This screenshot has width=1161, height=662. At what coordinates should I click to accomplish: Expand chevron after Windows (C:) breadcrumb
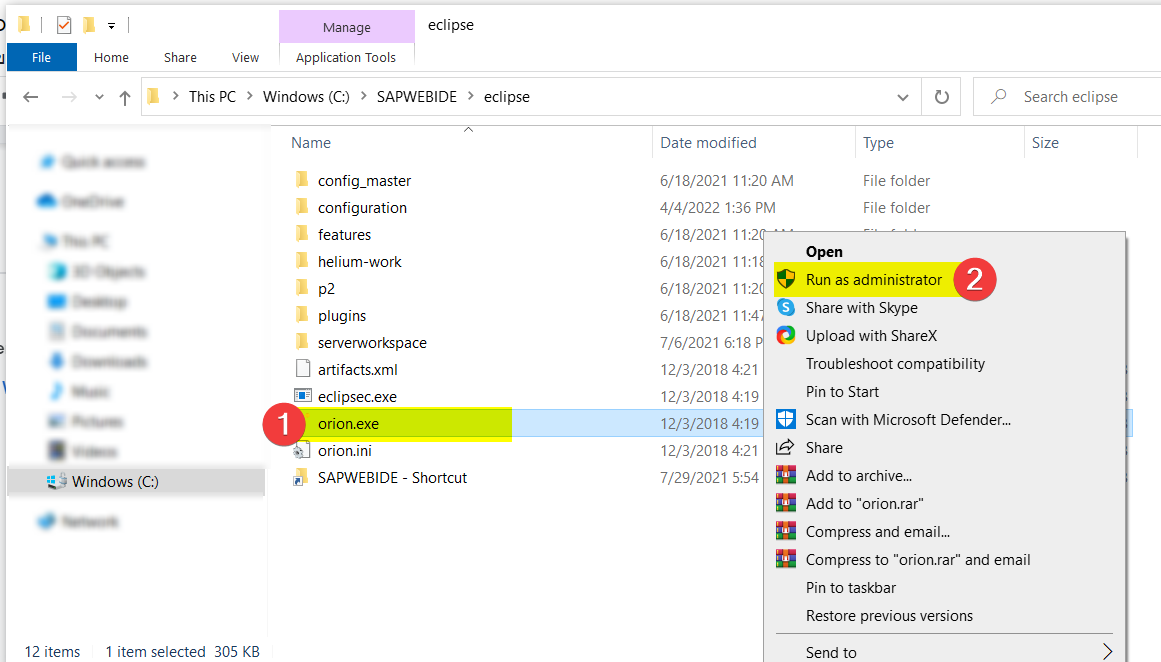coord(364,96)
